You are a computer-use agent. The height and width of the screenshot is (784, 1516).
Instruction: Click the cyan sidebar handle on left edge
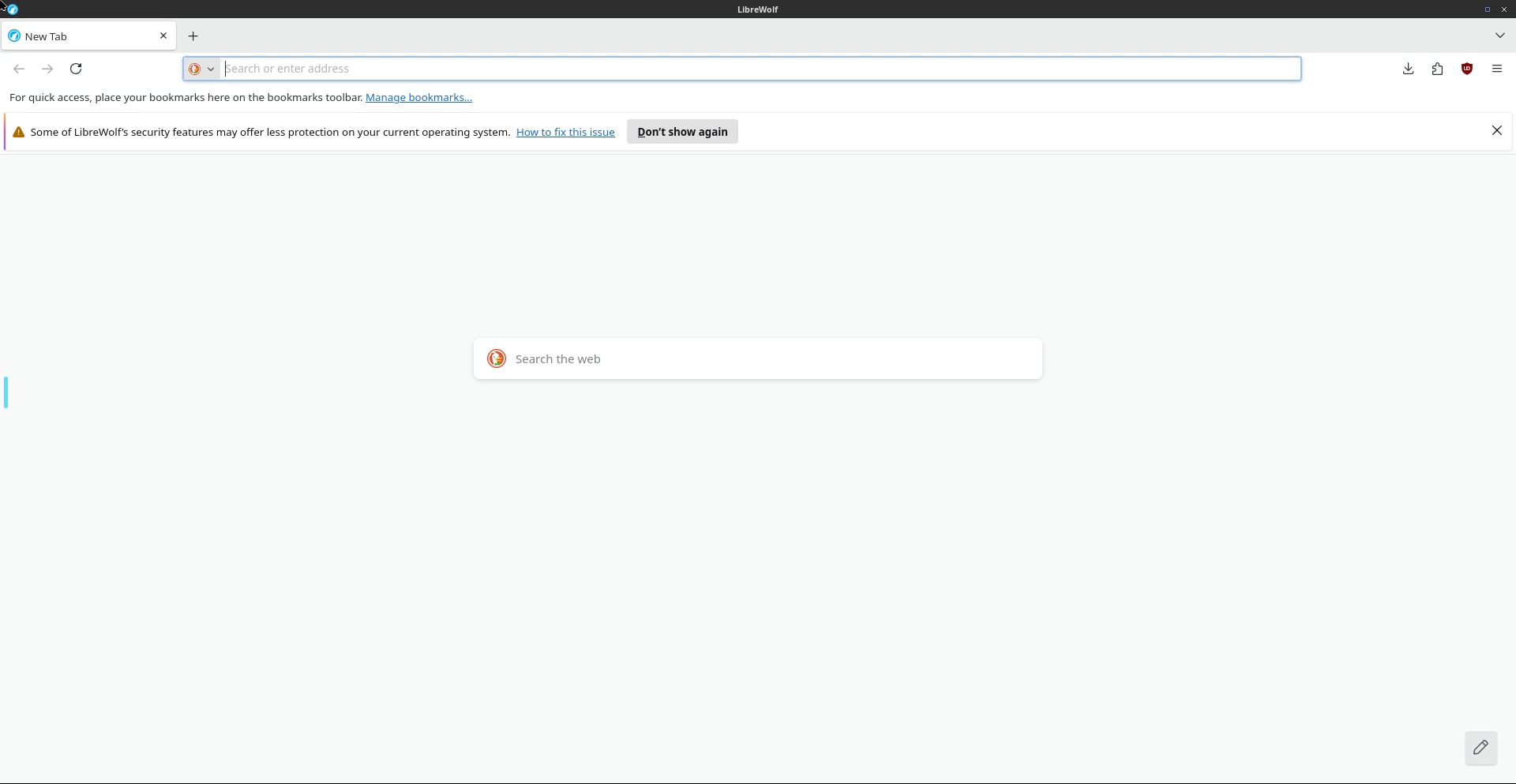tap(6, 392)
